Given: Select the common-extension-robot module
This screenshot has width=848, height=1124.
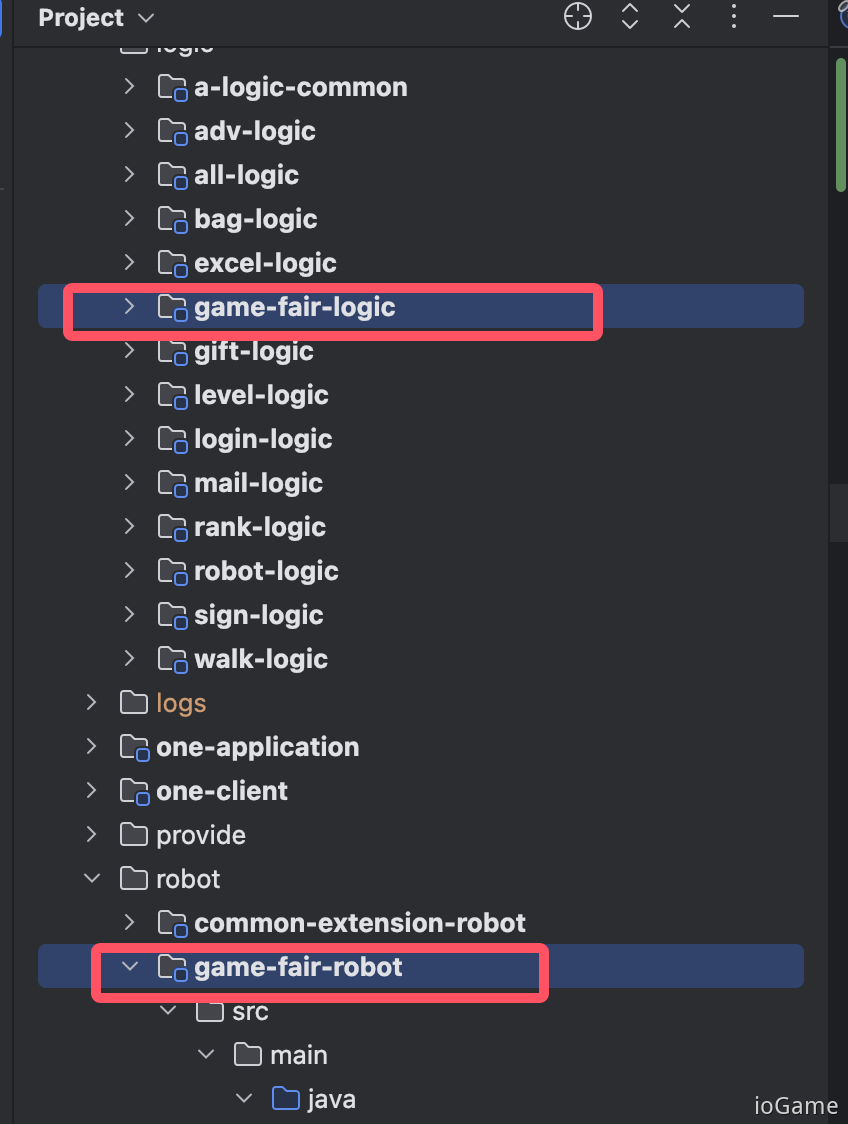Looking at the screenshot, I should point(359,923).
